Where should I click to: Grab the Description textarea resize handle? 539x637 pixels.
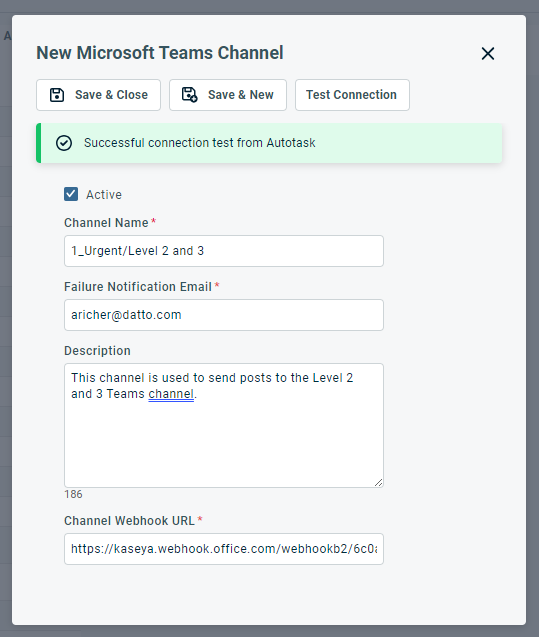(x=378, y=482)
